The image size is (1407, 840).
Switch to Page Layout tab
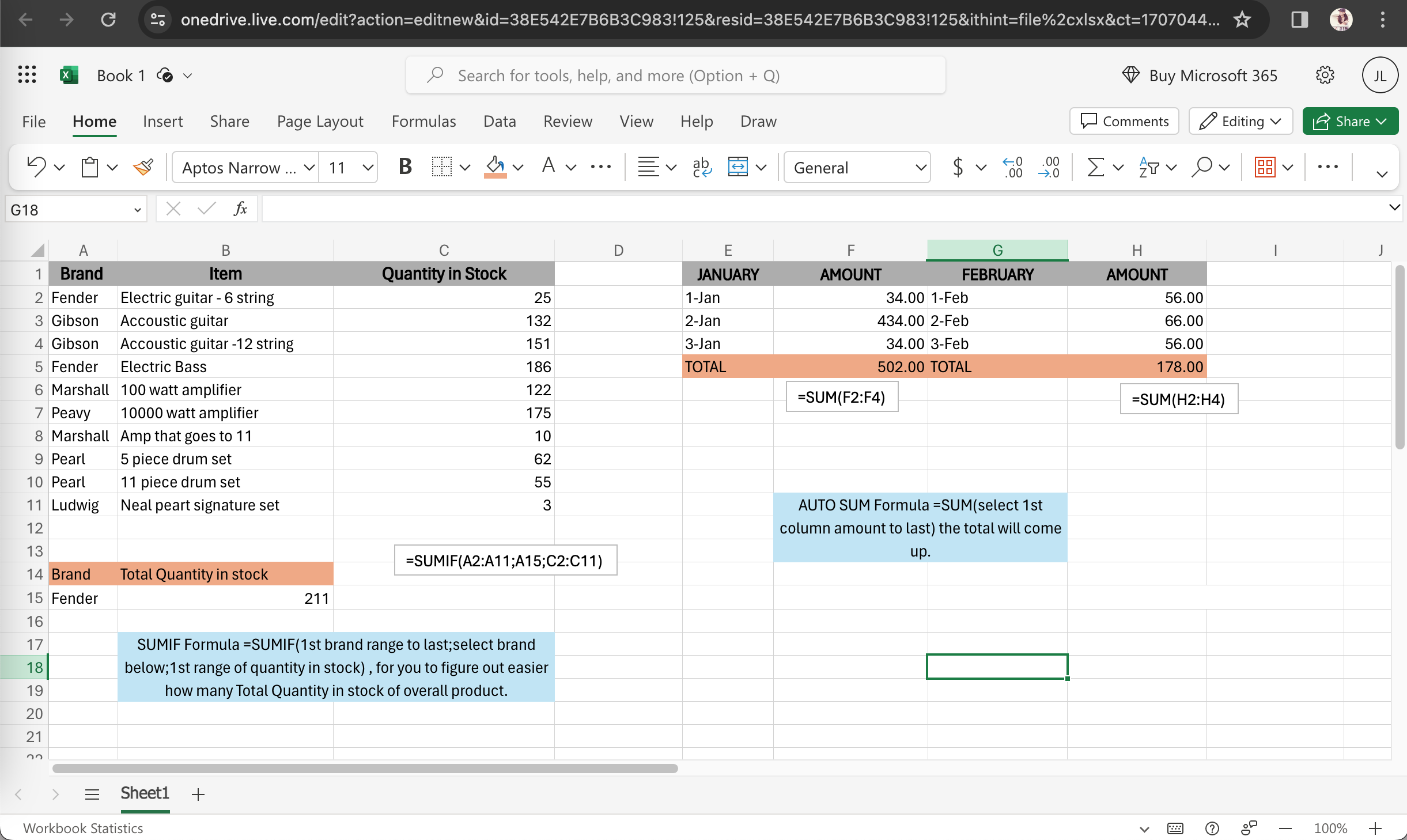click(320, 121)
